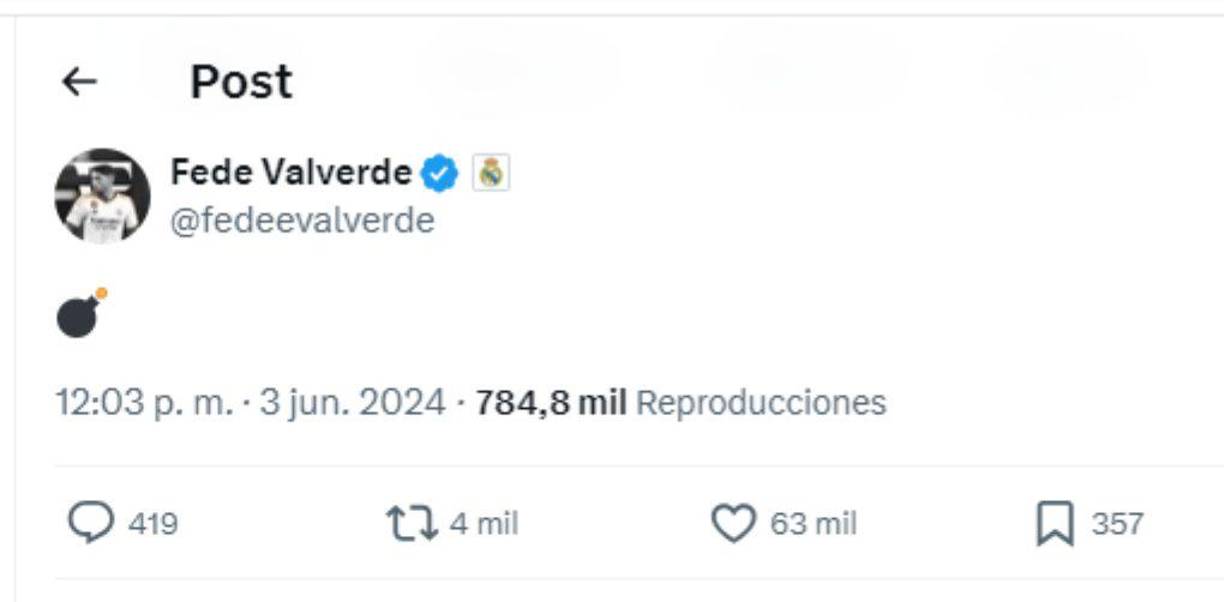This screenshot has height=602, width=1224.
Task: Click the blue verified badge next to Fede Valverde
Action: coord(438,171)
